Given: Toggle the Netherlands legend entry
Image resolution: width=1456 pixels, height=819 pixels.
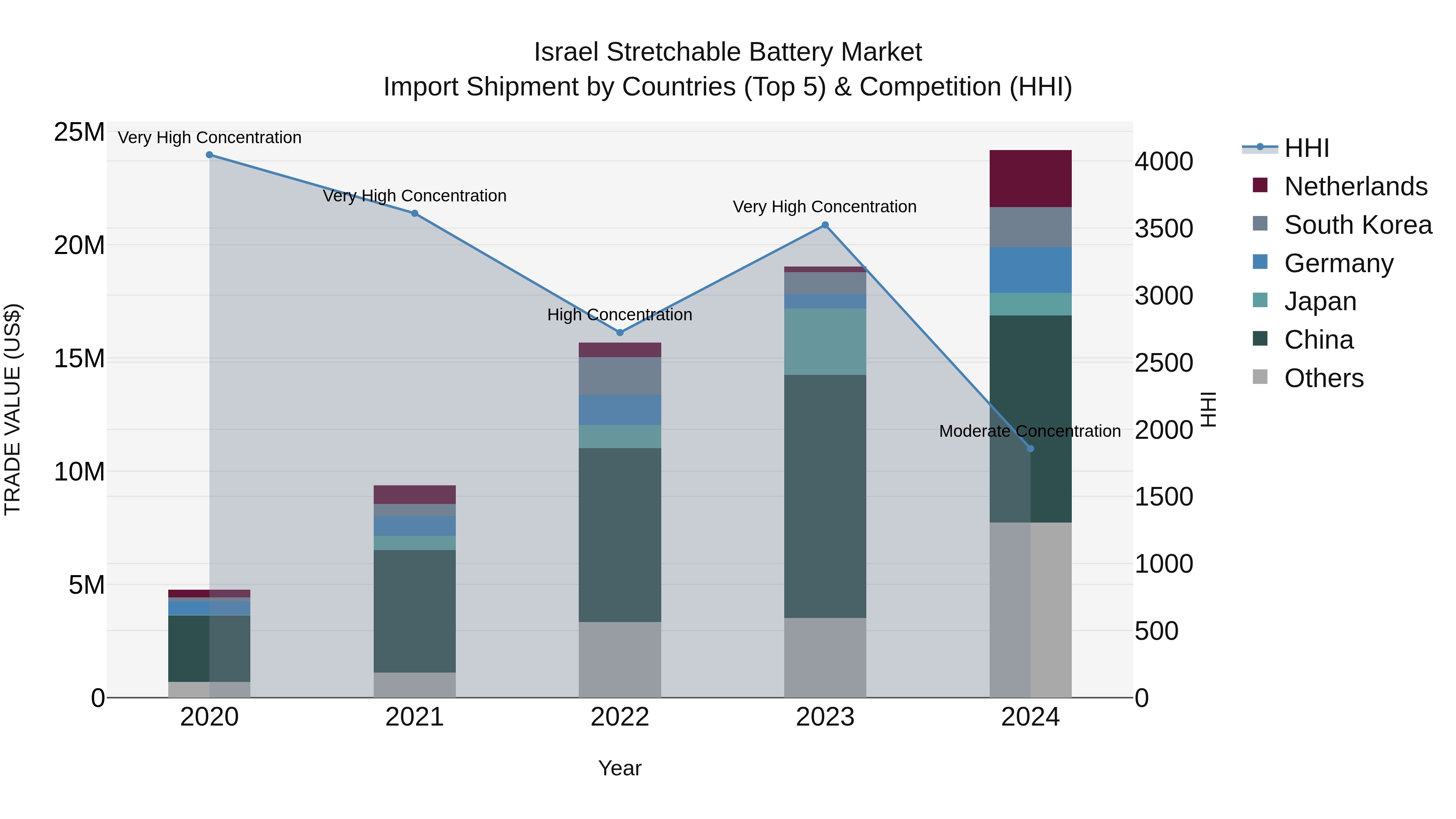Looking at the screenshot, I should (x=1340, y=186).
